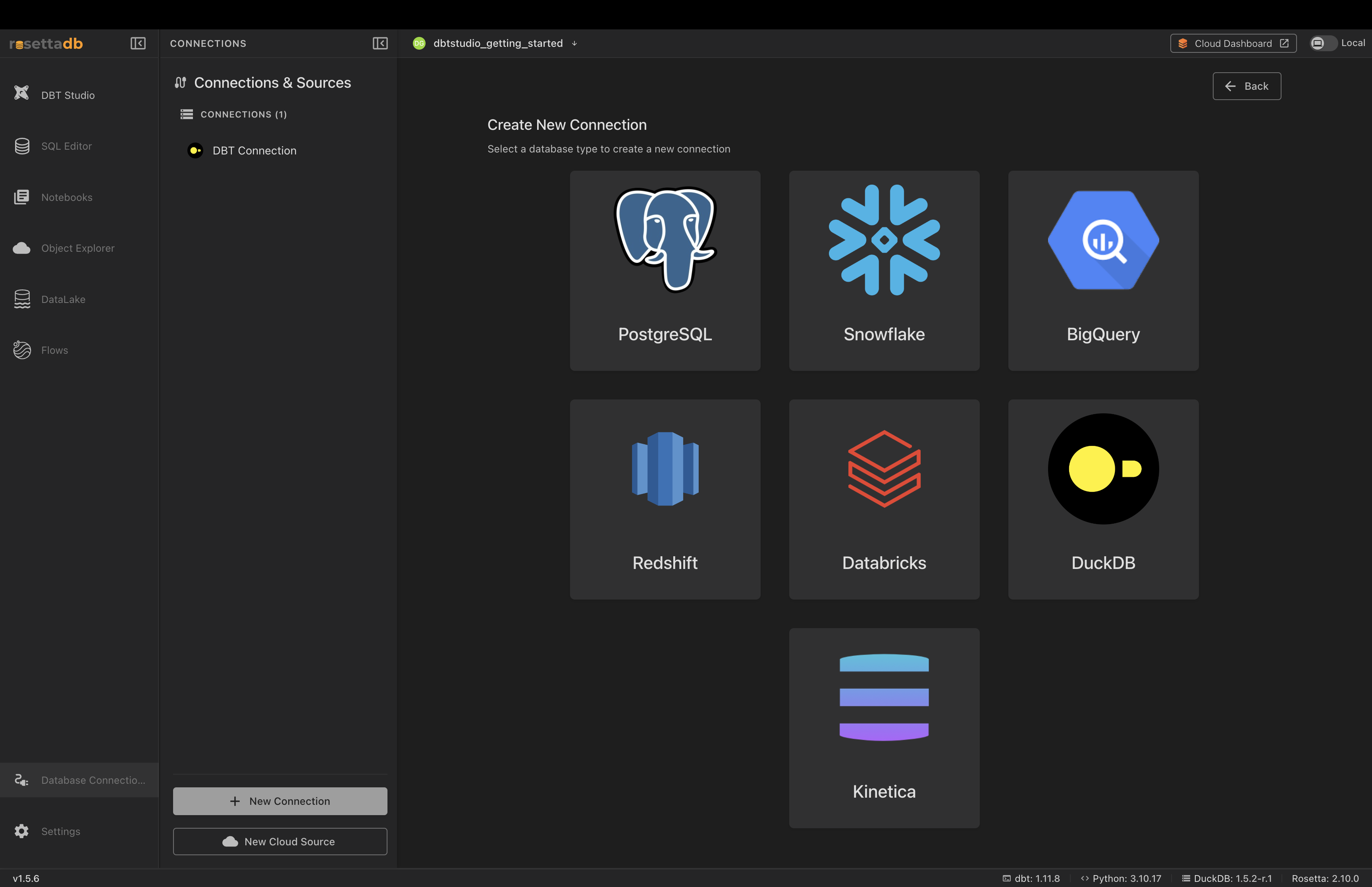Choose the Snowflake database card
This screenshot has height=887, width=1372.
point(884,271)
